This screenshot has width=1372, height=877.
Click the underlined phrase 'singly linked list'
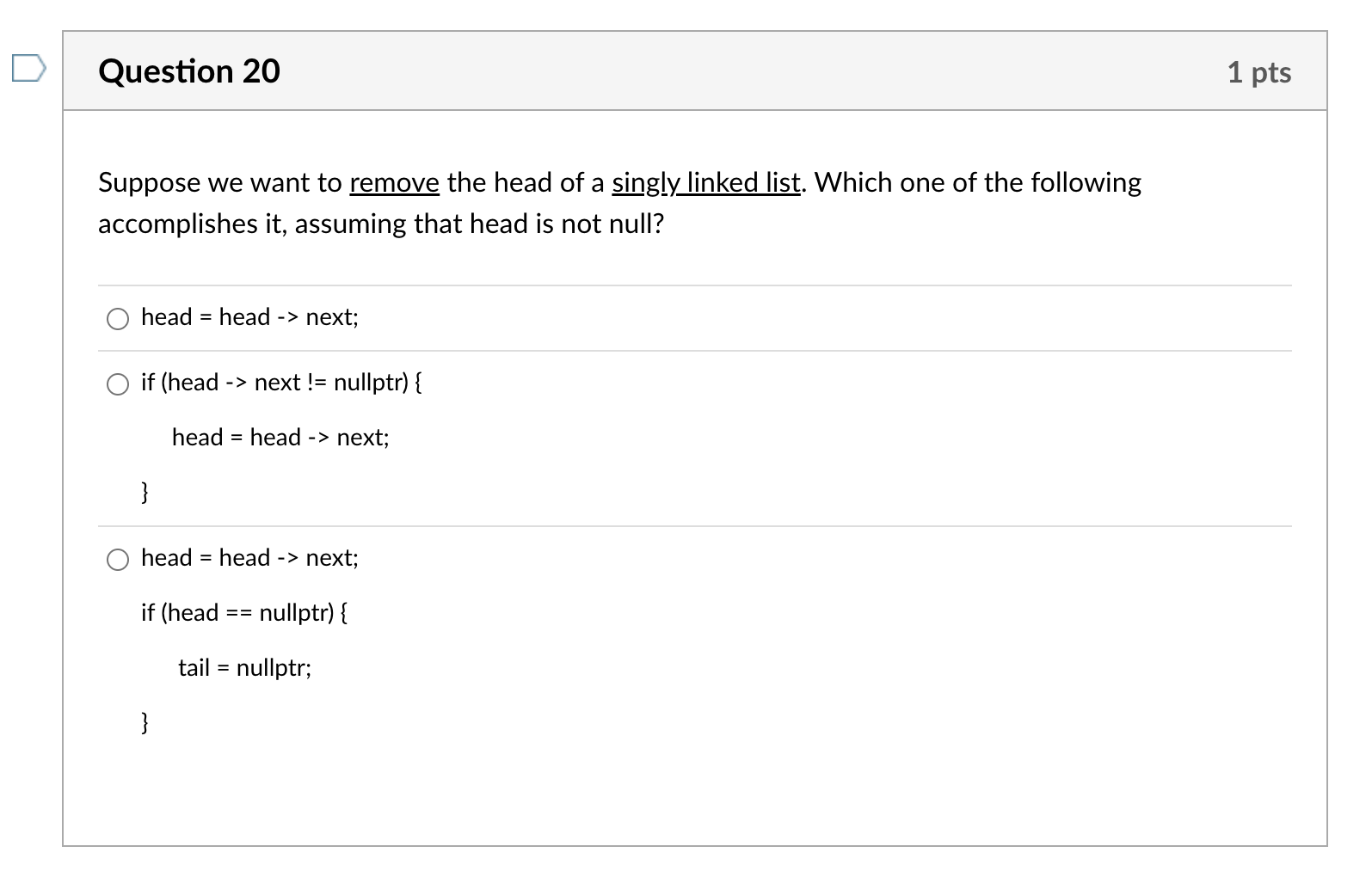point(706,182)
